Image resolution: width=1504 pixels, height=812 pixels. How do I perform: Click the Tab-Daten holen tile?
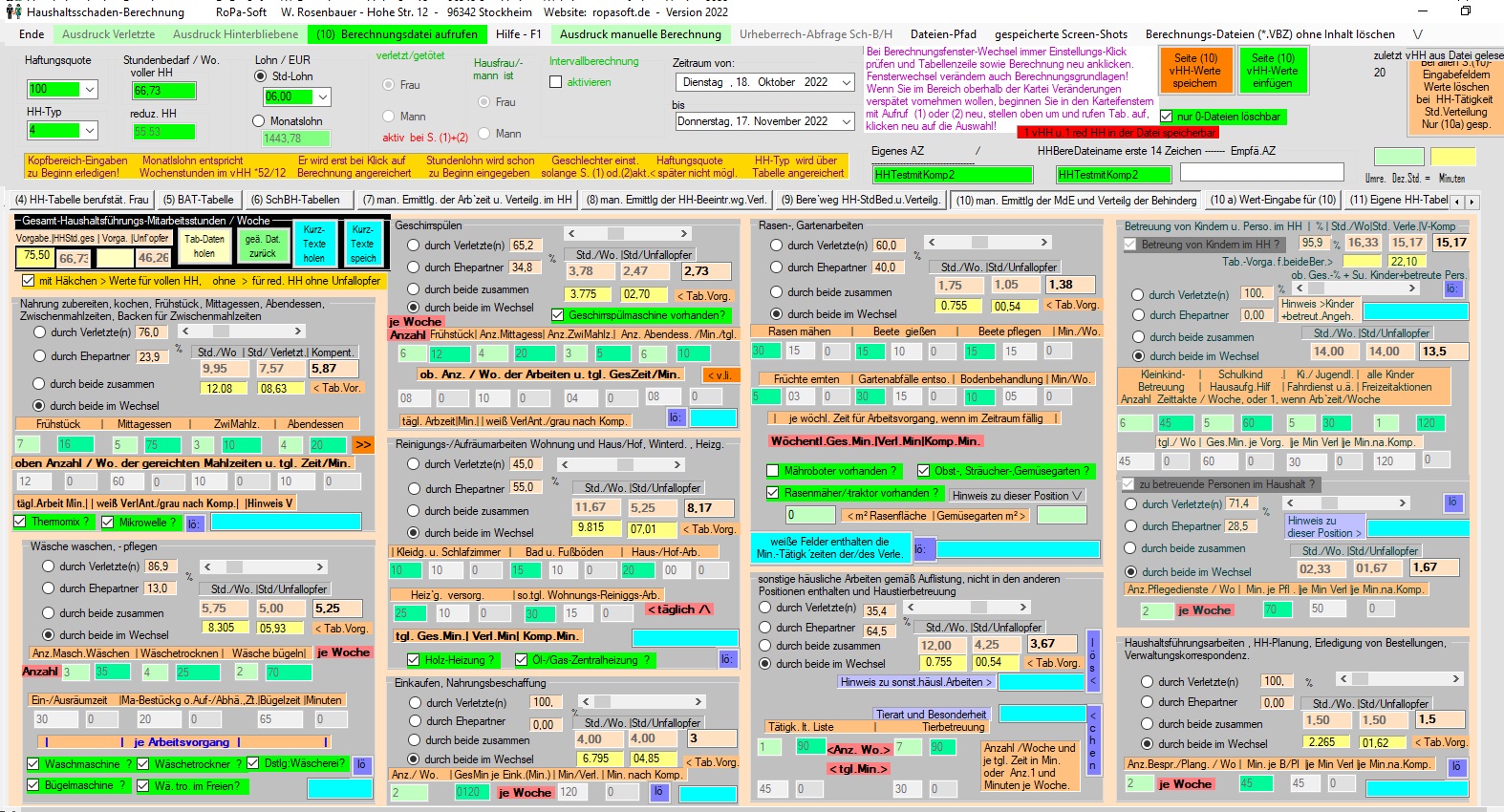coord(204,246)
